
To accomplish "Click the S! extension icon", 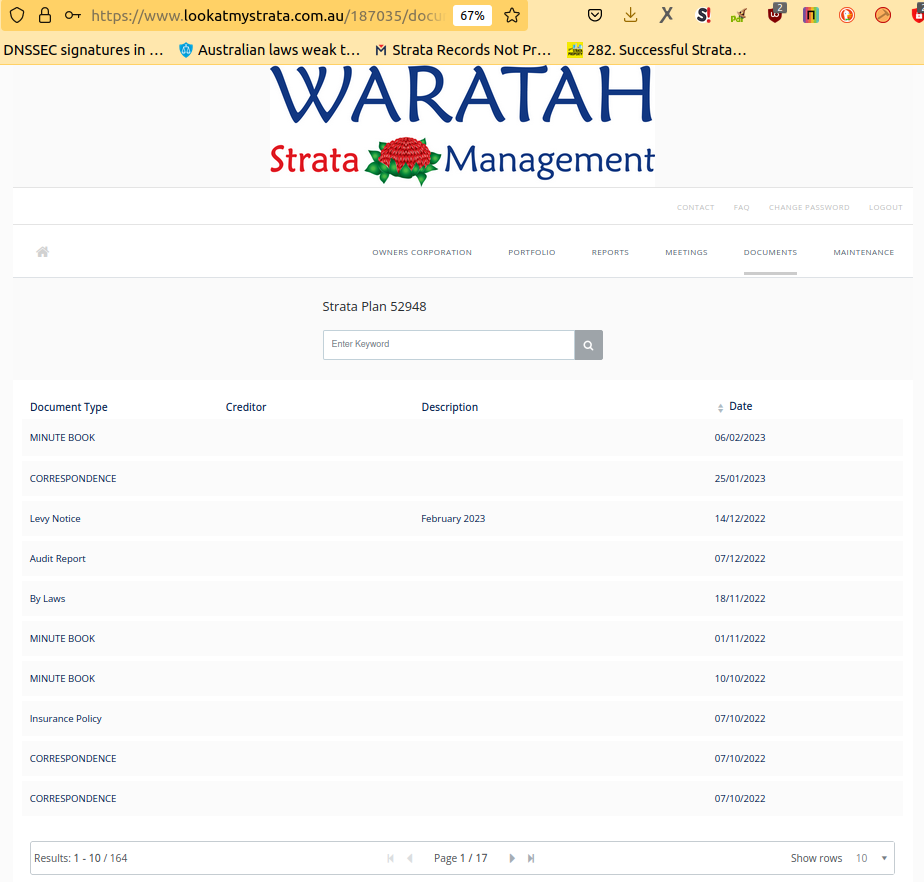I will [703, 15].
